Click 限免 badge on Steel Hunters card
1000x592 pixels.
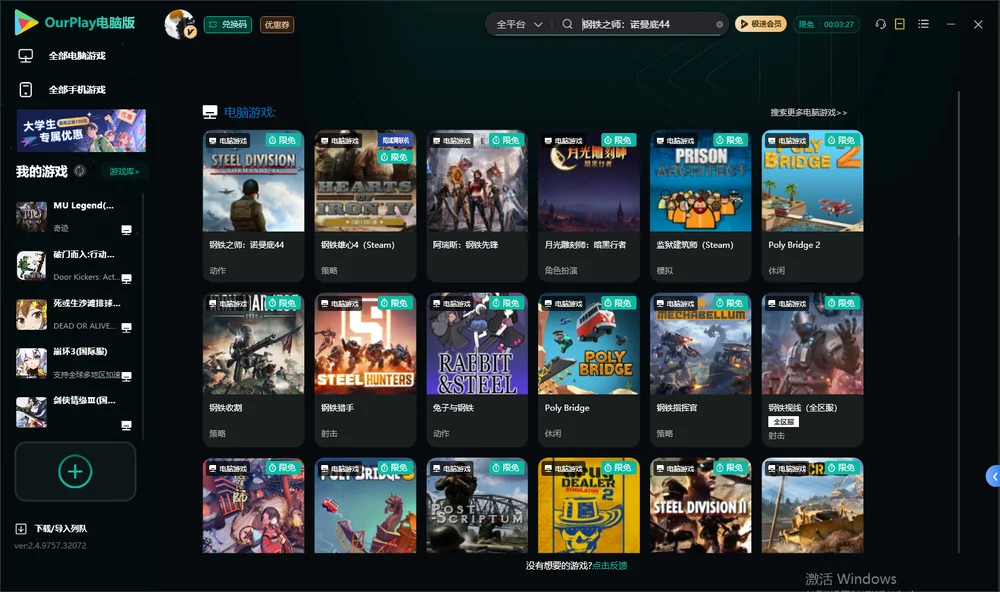click(x=393, y=303)
